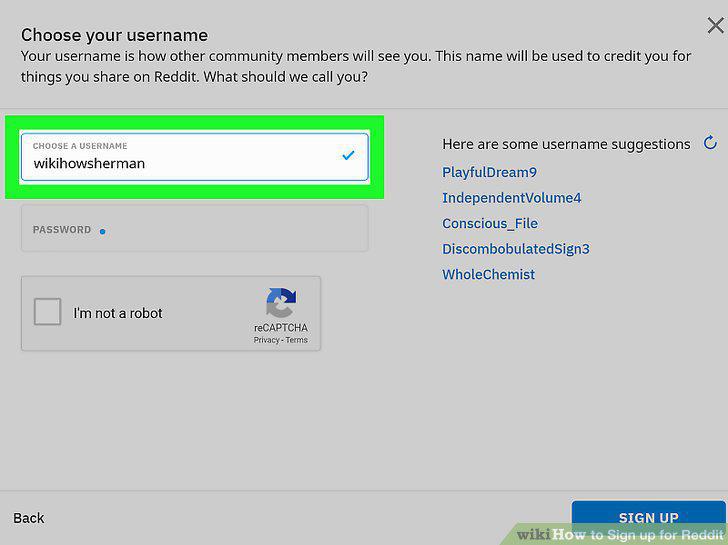Close the sign up dialog
This screenshot has width=728, height=545.
point(715,26)
